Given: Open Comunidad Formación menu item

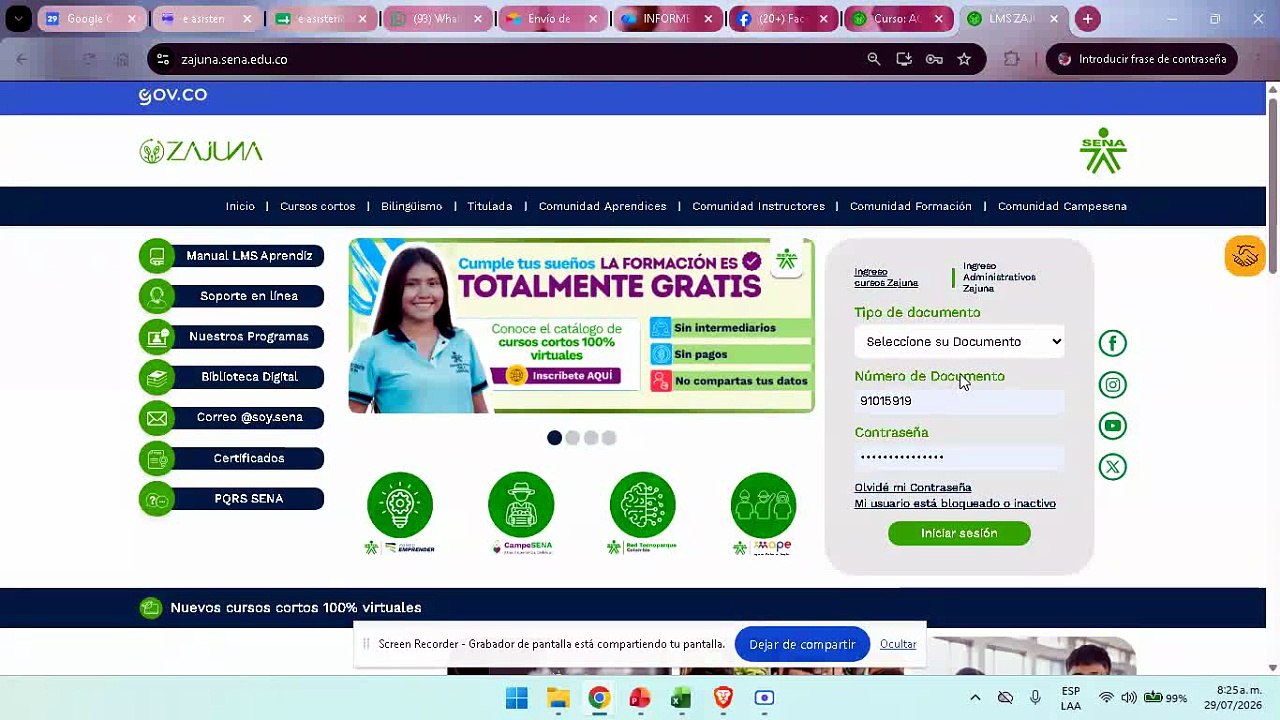Looking at the screenshot, I should click(x=911, y=206).
